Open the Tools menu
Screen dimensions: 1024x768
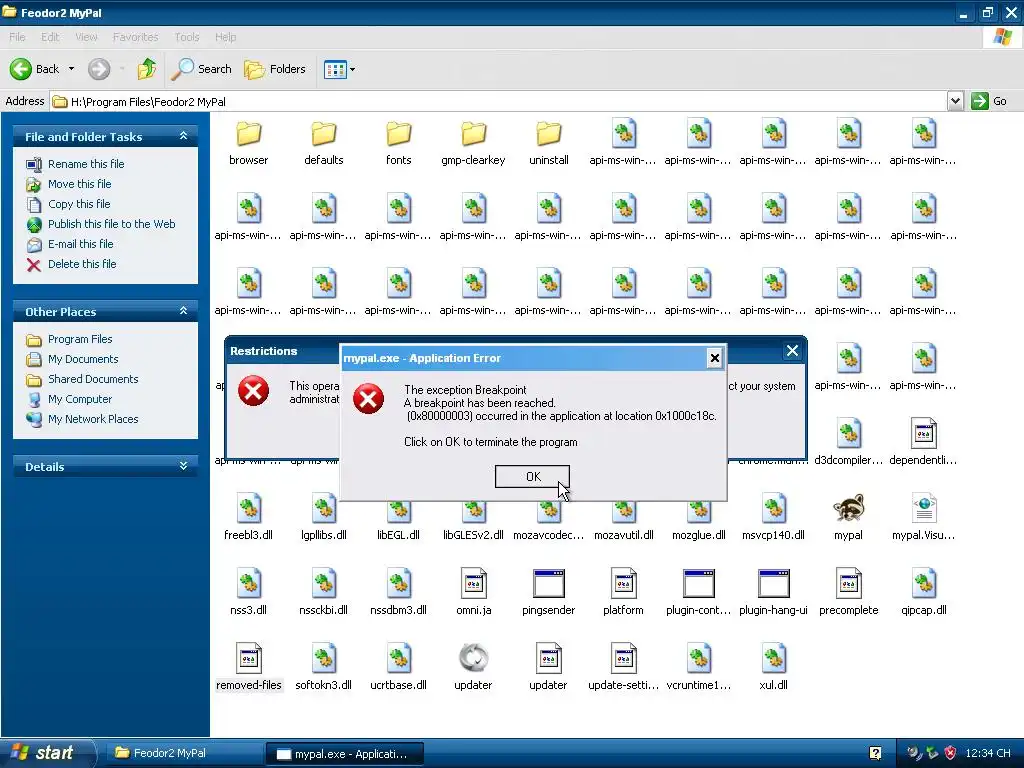pos(187,37)
